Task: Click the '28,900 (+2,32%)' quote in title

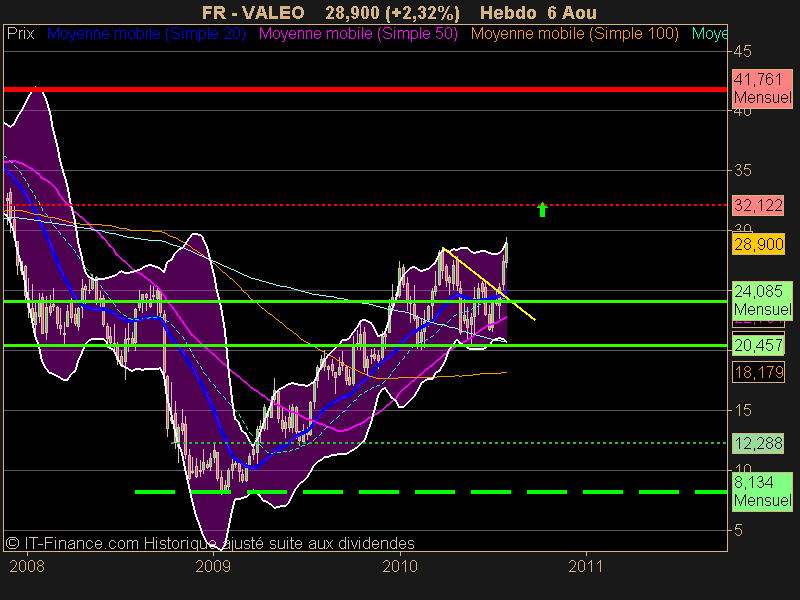Action: pos(392,12)
